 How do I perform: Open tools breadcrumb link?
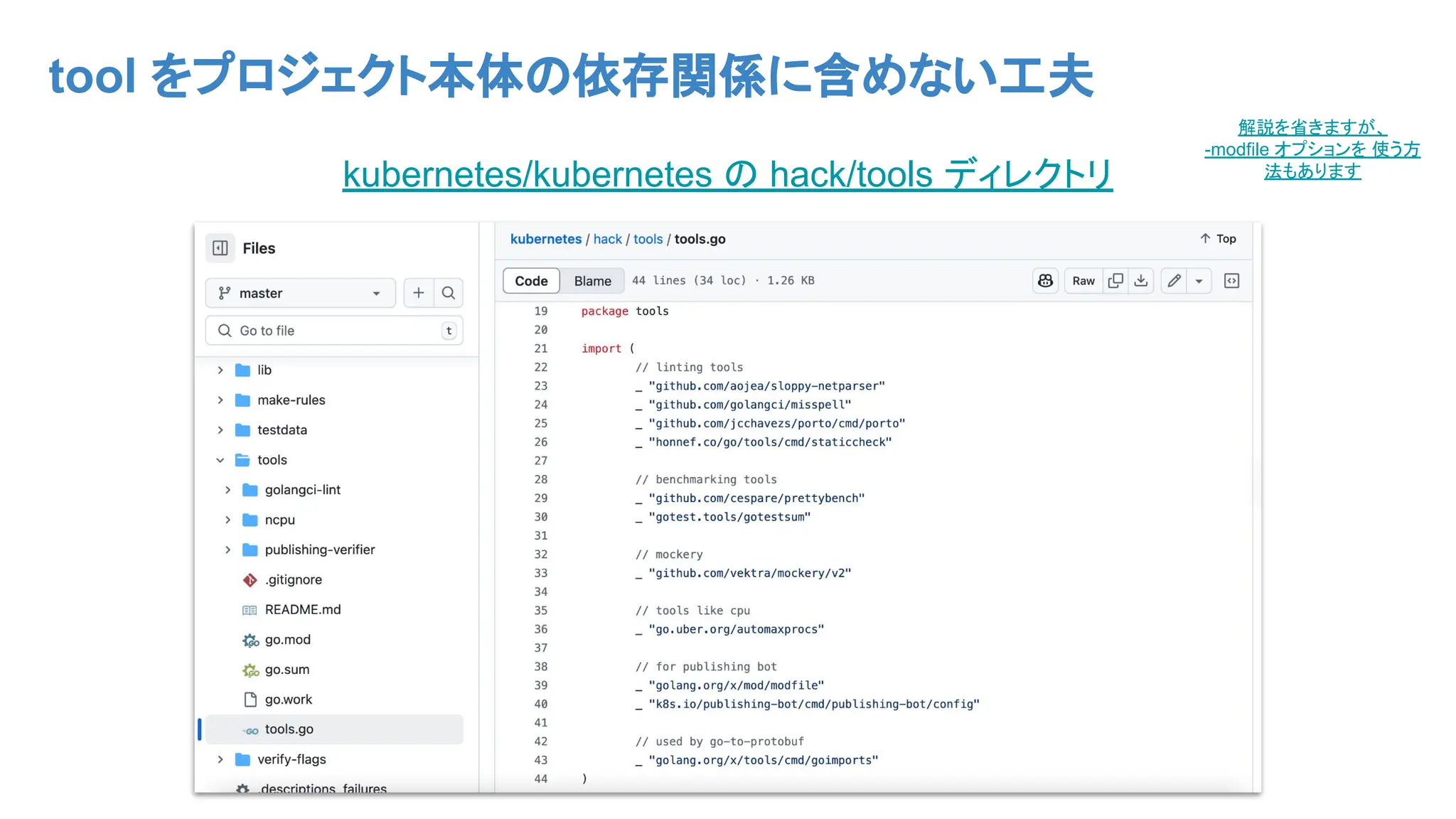coord(648,239)
